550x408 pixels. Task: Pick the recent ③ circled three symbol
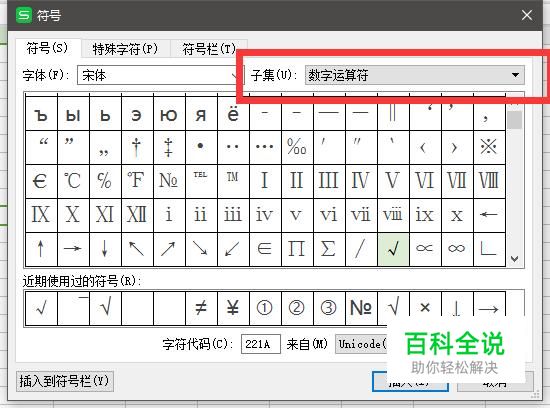[329, 308]
